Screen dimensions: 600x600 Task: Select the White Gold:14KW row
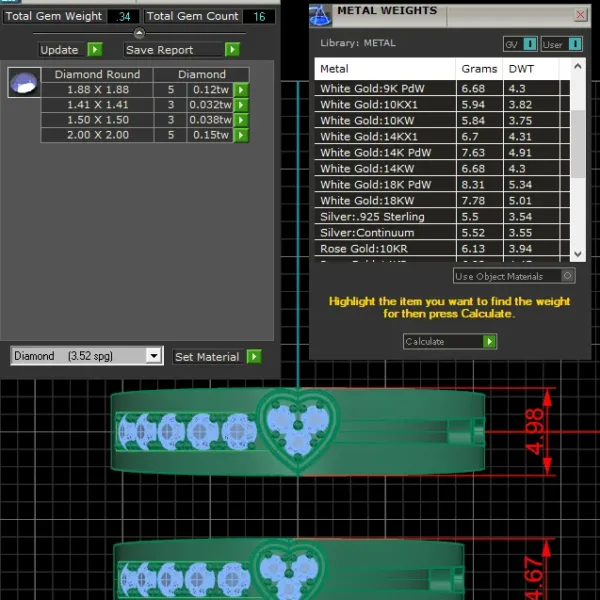442,168
